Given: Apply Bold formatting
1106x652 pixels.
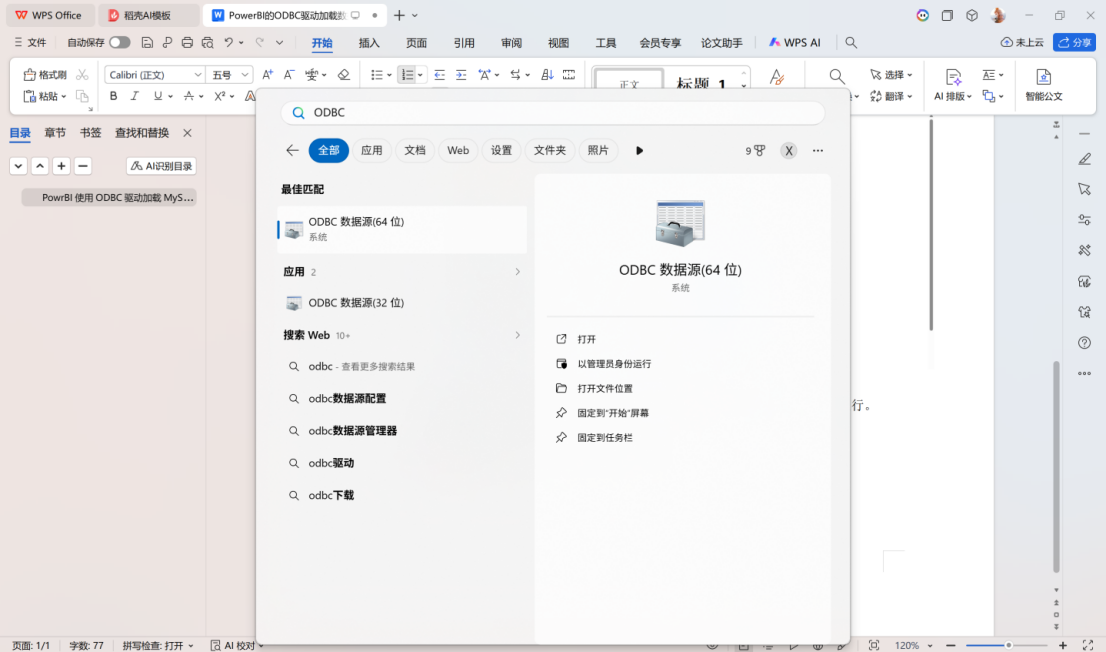Looking at the screenshot, I should pyautogui.click(x=113, y=96).
